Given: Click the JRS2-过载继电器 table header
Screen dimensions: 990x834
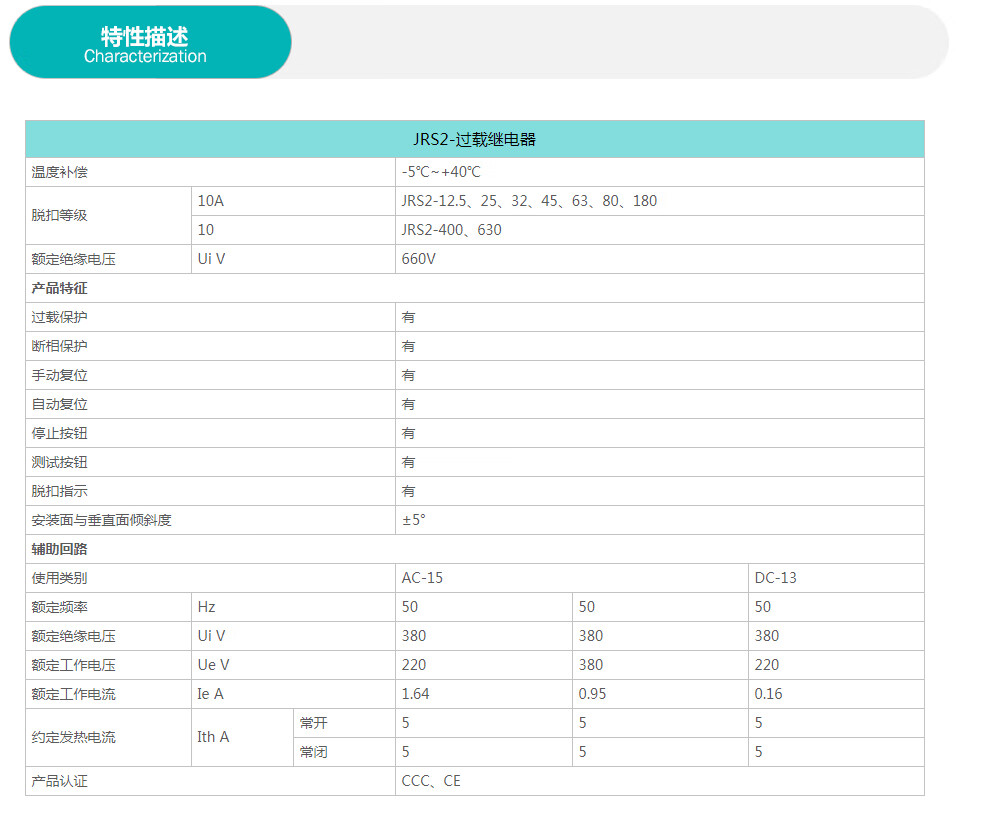Looking at the screenshot, I should (x=474, y=139).
